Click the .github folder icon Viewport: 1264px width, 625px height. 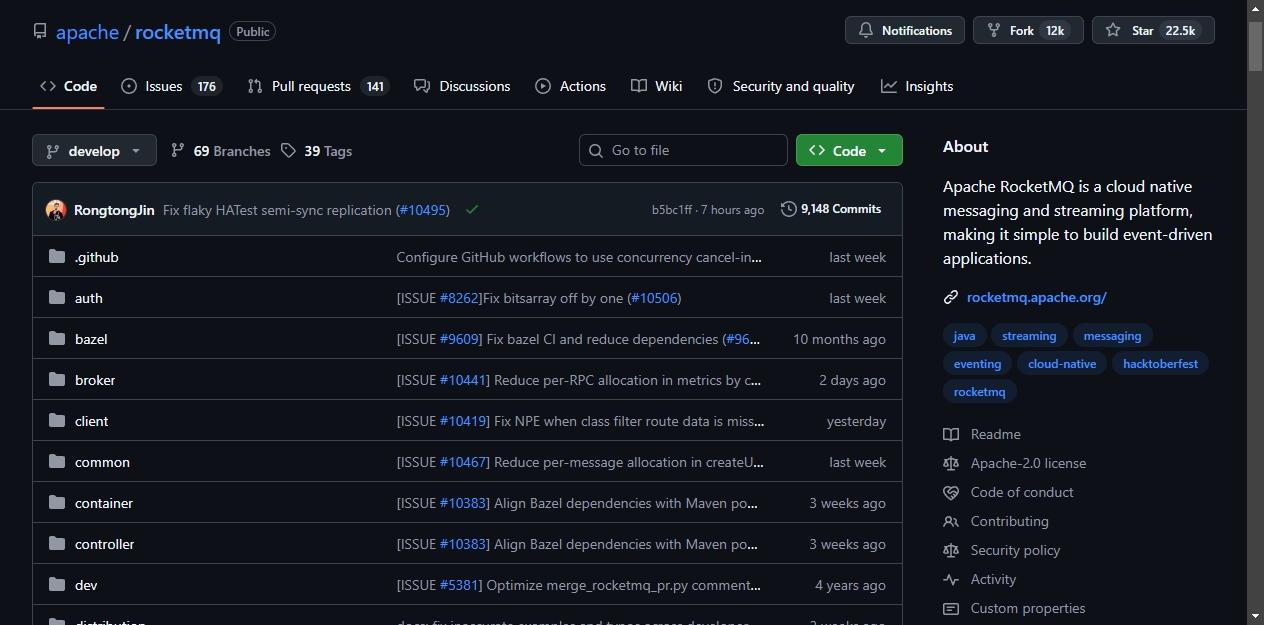[57, 257]
